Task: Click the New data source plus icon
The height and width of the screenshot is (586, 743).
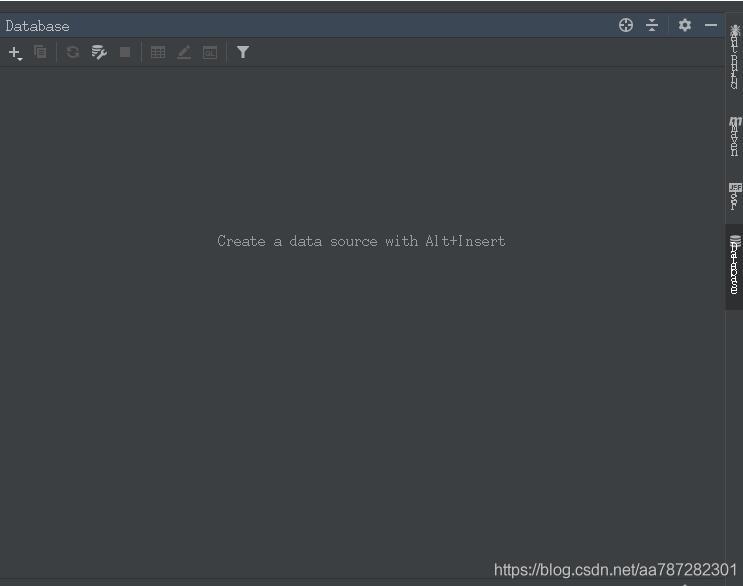Action: tap(14, 52)
